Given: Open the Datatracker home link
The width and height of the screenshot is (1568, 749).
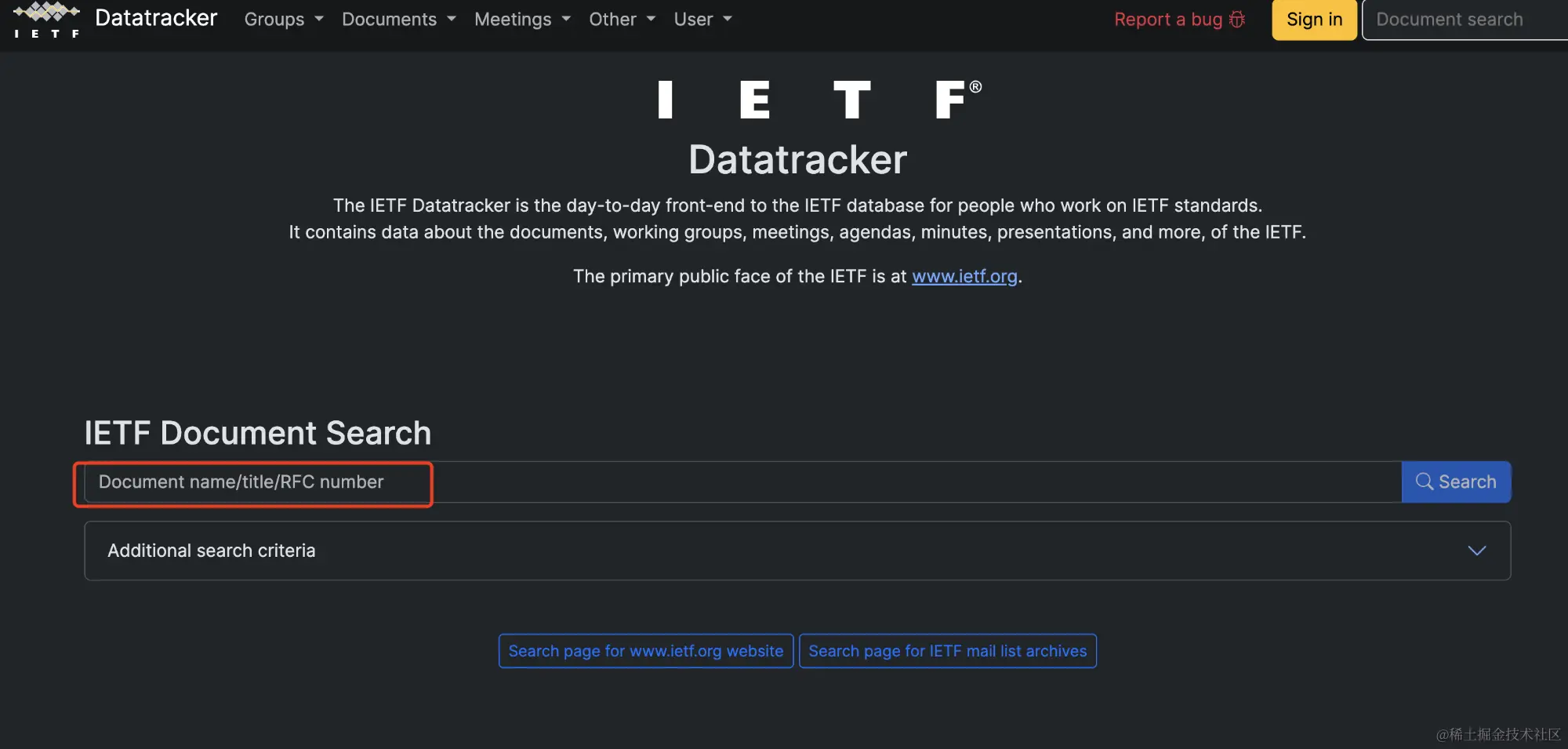Looking at the screenshot, I should (156, 18).
